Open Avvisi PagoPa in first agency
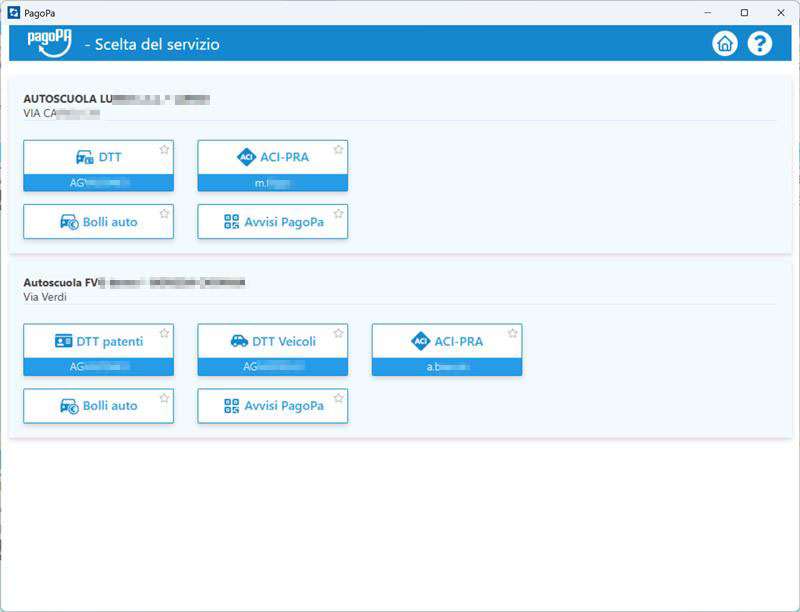The width and height of the screenshot is (800, 612). point(272,222)
